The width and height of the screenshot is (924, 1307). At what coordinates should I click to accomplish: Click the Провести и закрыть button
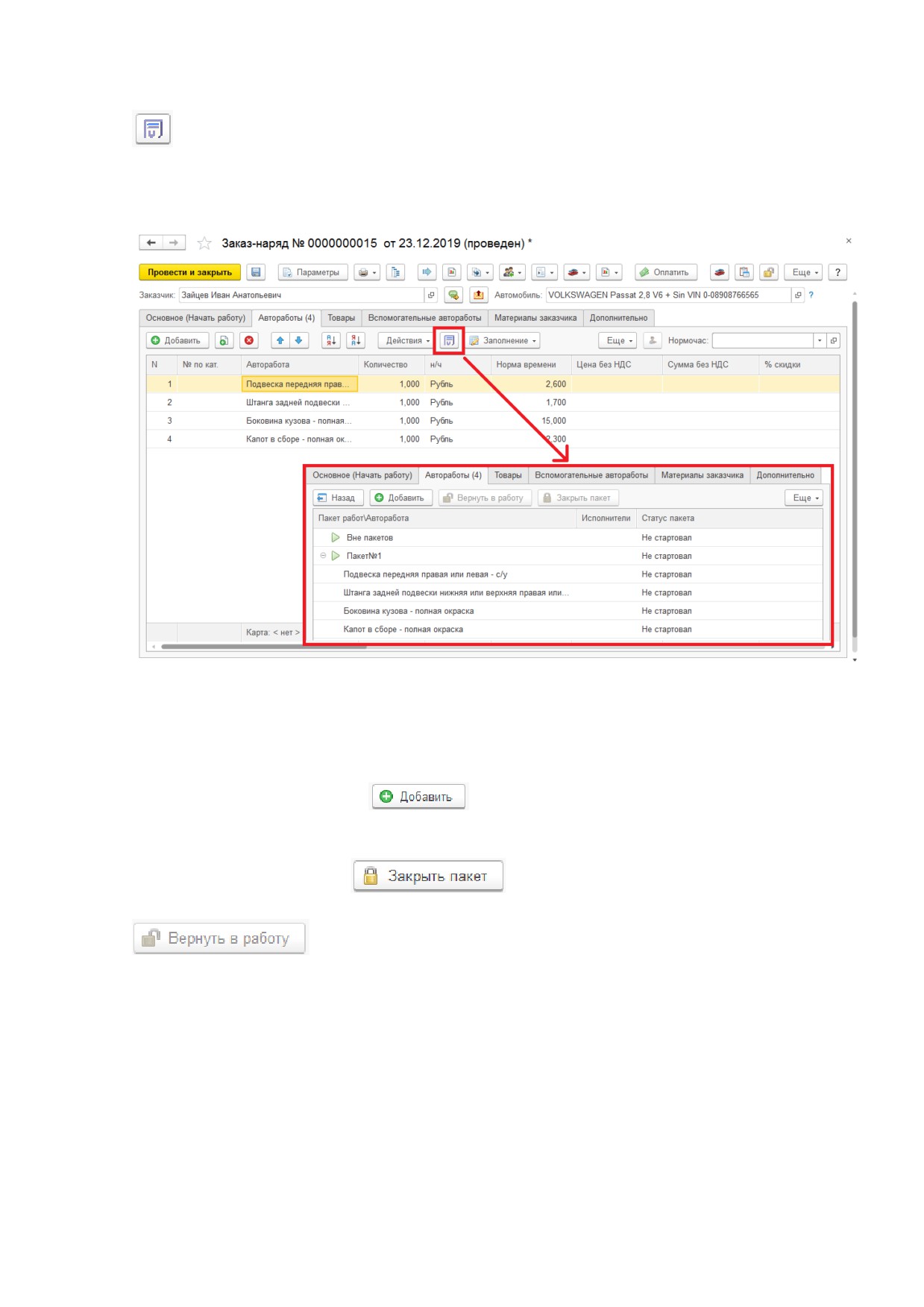pyautogui.click(x=189, y=272)
